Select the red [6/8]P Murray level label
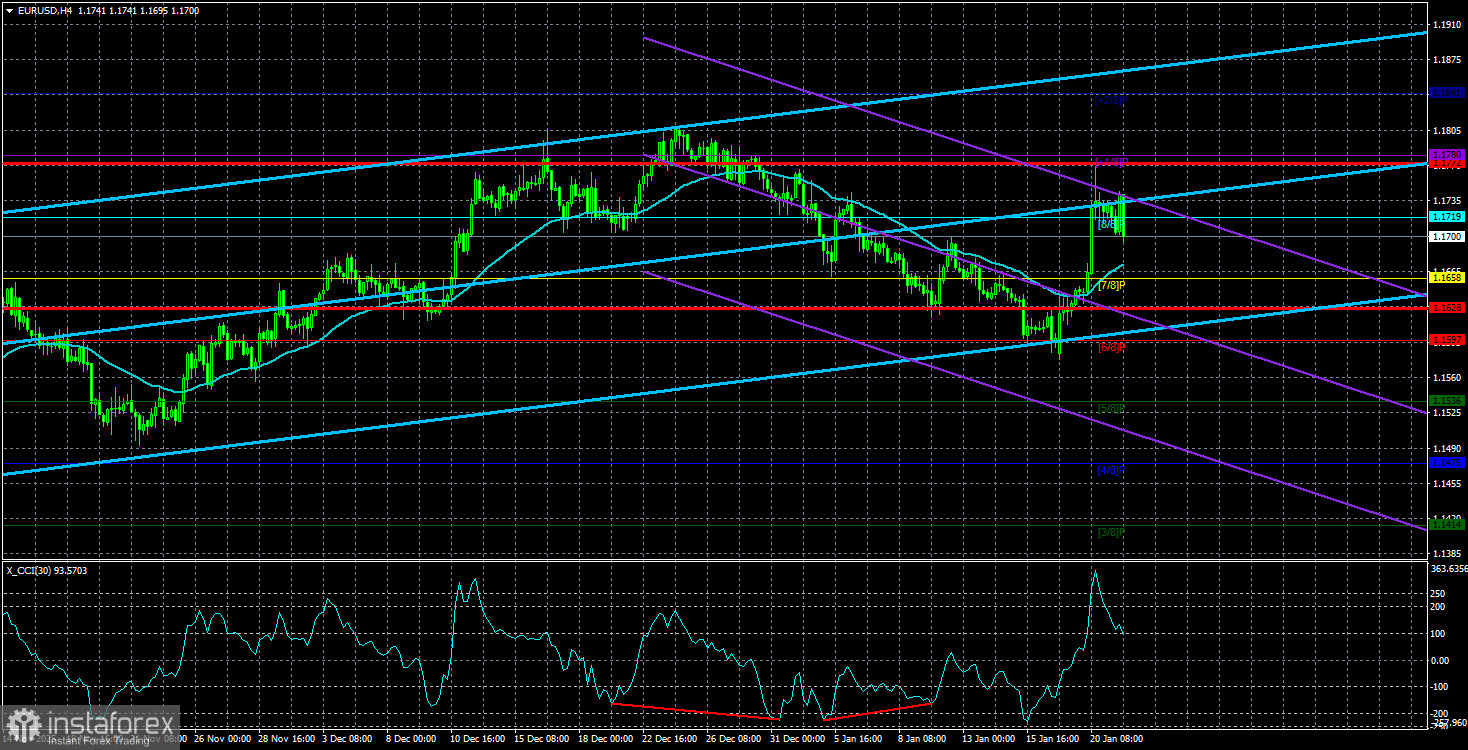 [x=1111, y=347]
